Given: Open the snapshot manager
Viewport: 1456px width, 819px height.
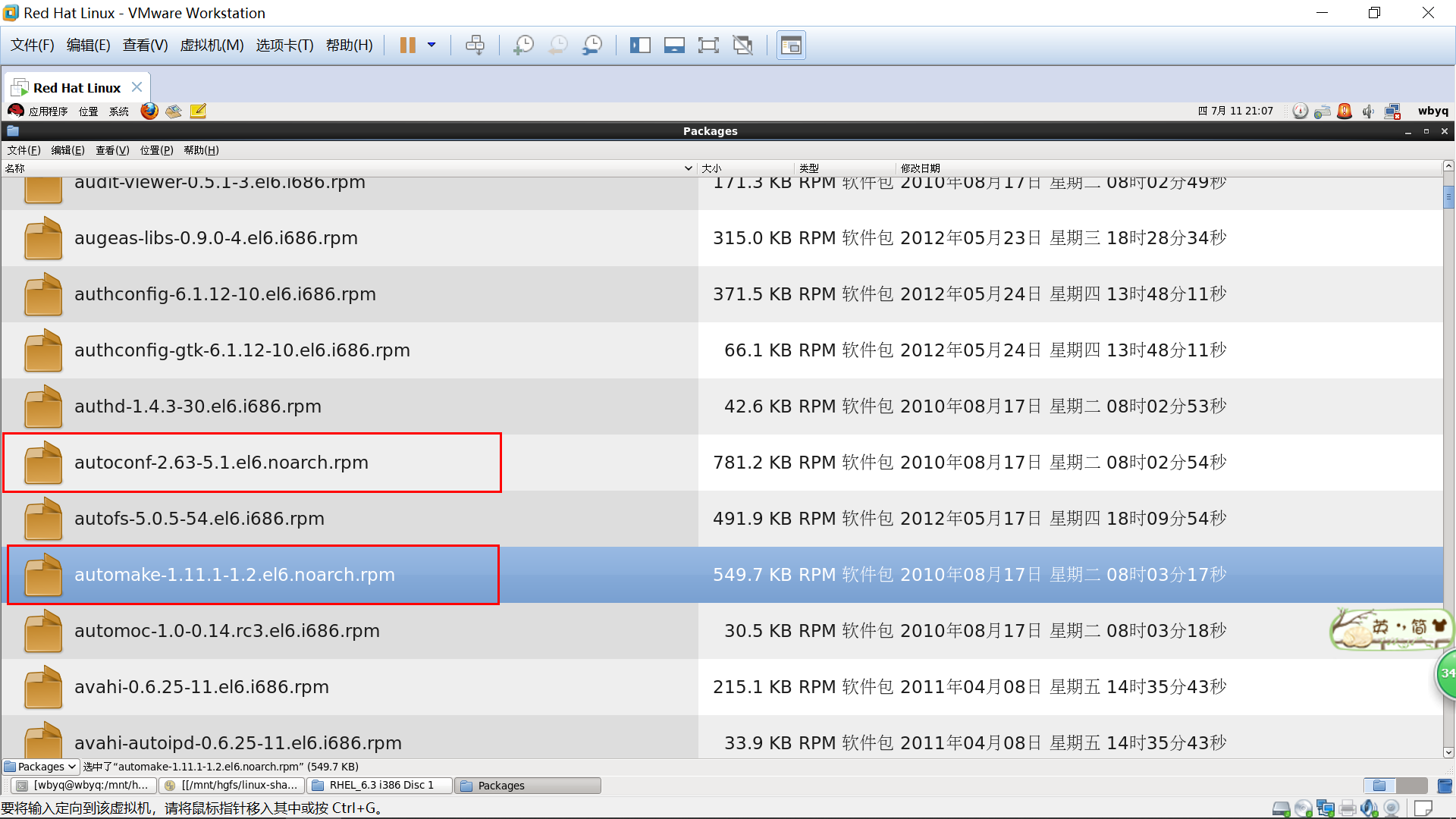Looking at the screenshot, I should click(x=592, y=45).
